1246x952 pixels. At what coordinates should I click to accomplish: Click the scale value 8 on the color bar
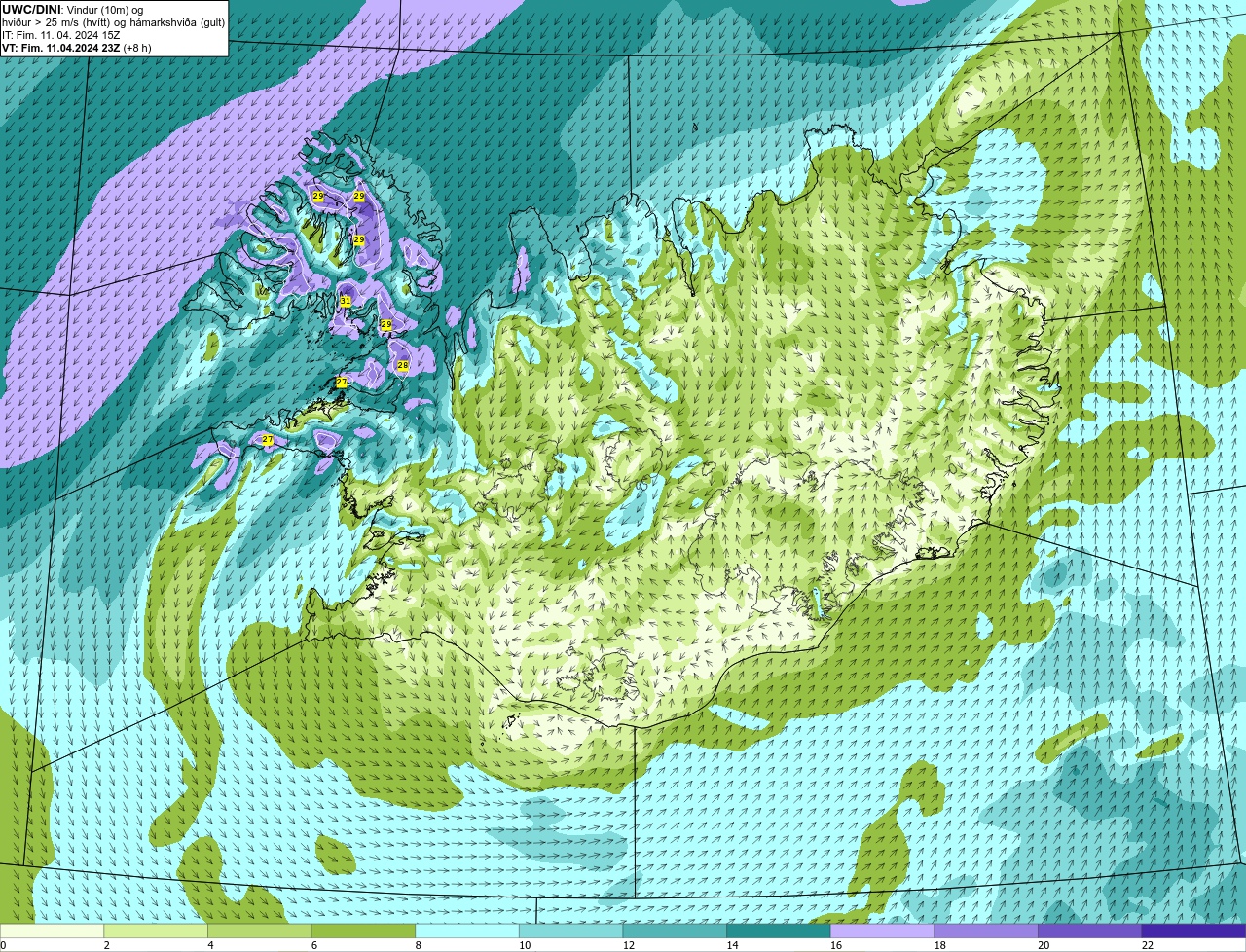(x=419, y=945)
